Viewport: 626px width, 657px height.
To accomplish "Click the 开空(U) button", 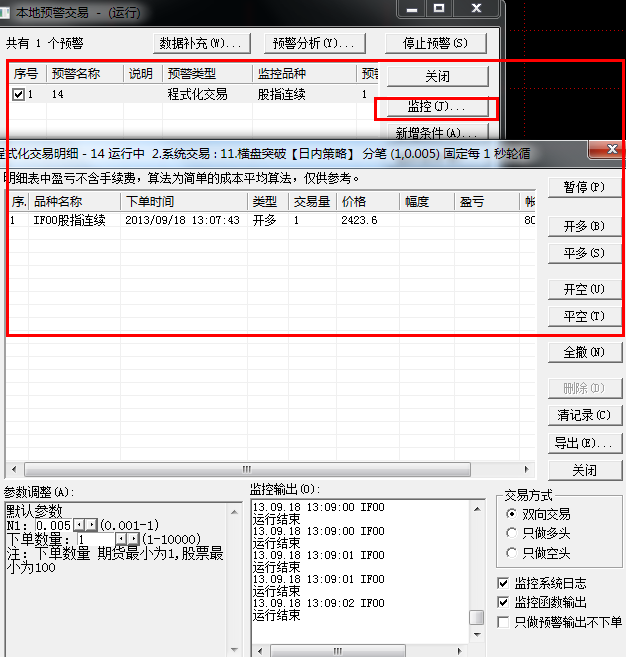I will 584,290.
